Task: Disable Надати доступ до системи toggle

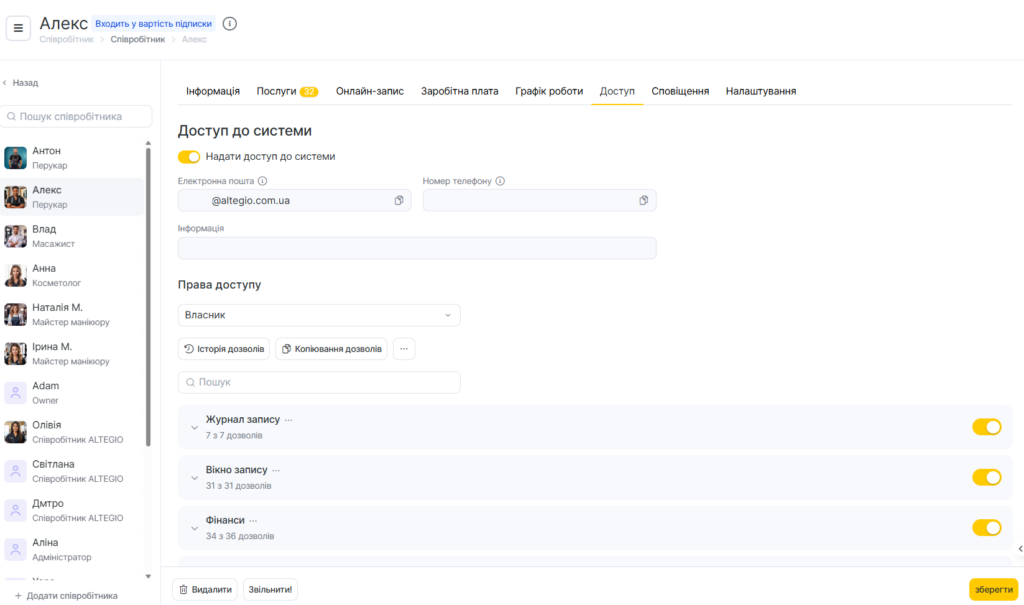Action: click(189, 157)
